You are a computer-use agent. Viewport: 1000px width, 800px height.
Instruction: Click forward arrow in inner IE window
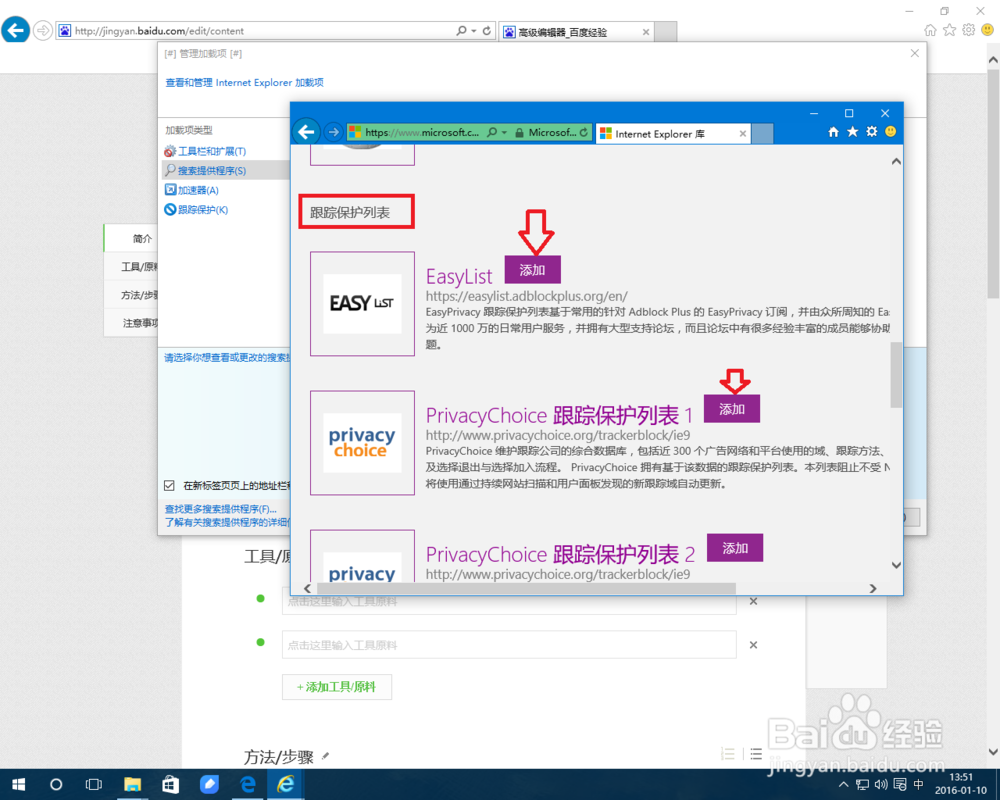pyautogui.click(x=334, y=132)
